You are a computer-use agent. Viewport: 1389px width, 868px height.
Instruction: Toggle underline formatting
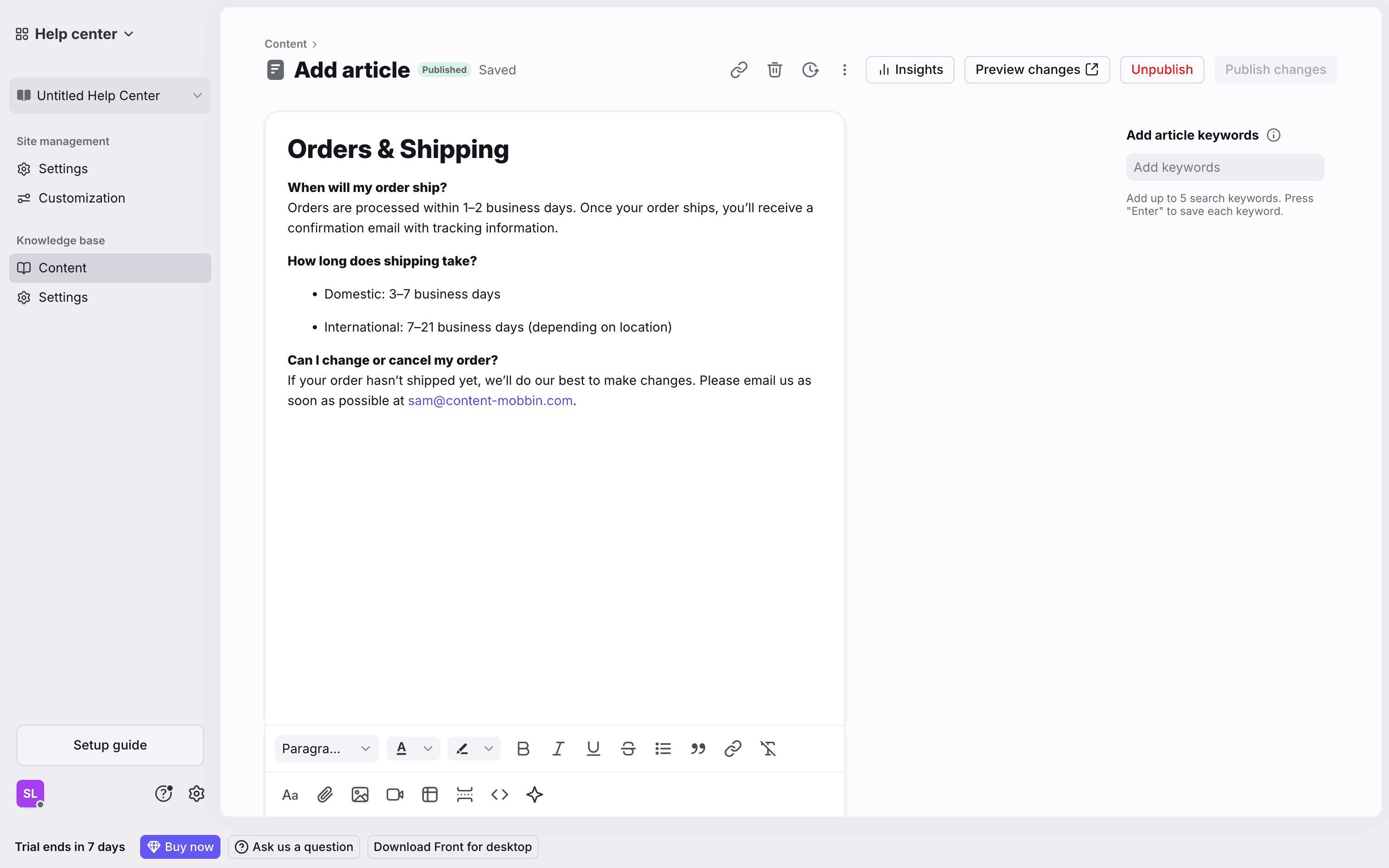593,749
